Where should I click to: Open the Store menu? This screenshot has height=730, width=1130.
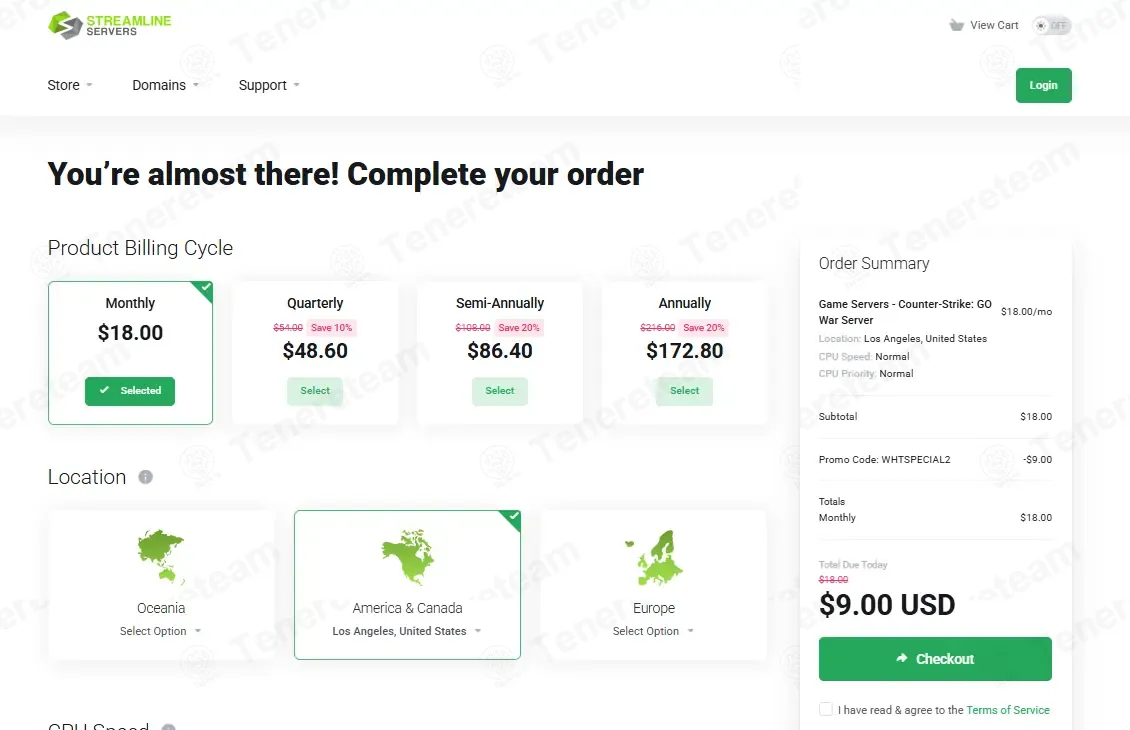[70, 85]
